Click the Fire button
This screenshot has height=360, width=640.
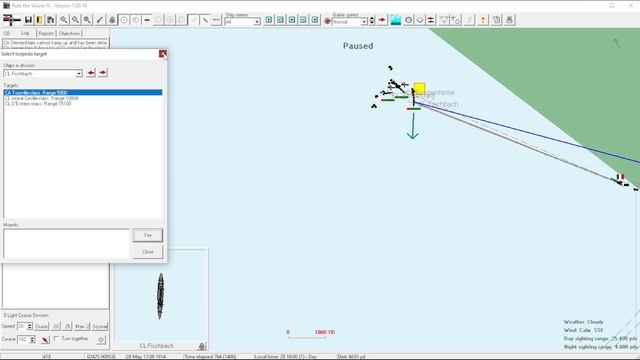click(x=148, y=235)
